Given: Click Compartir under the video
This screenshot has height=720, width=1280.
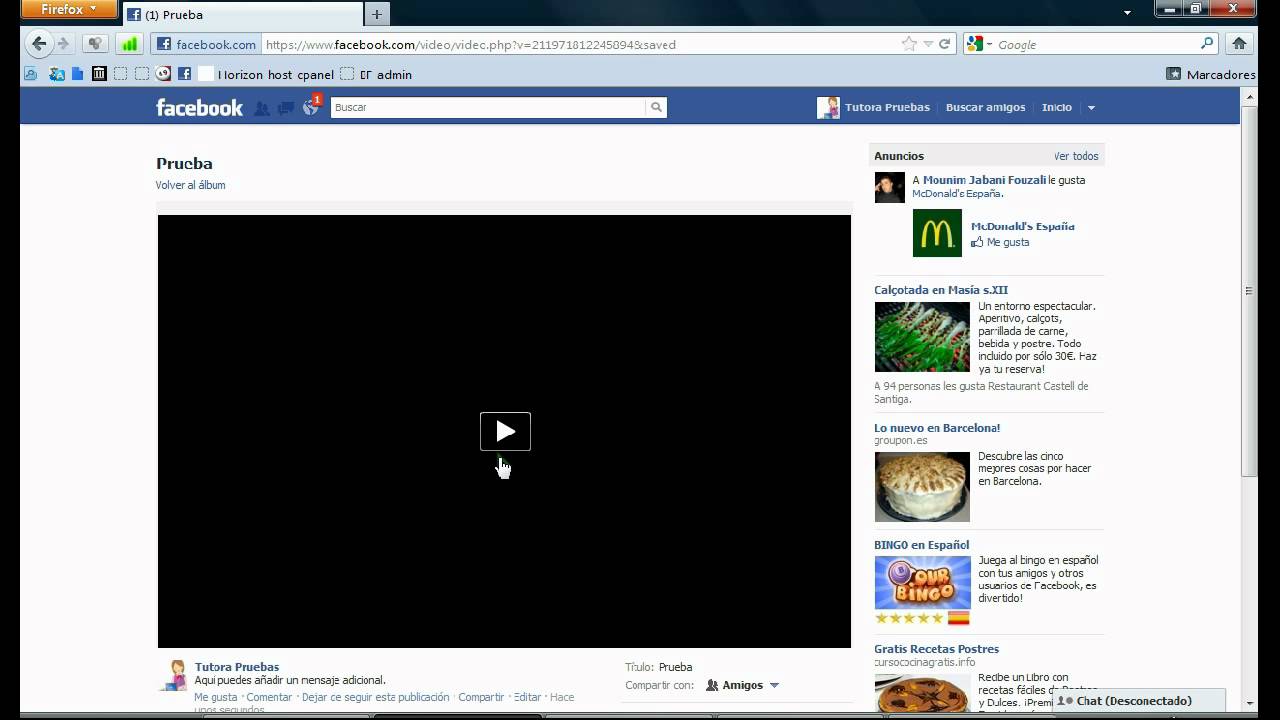Looking at the screenshot, I should [481, 697].
